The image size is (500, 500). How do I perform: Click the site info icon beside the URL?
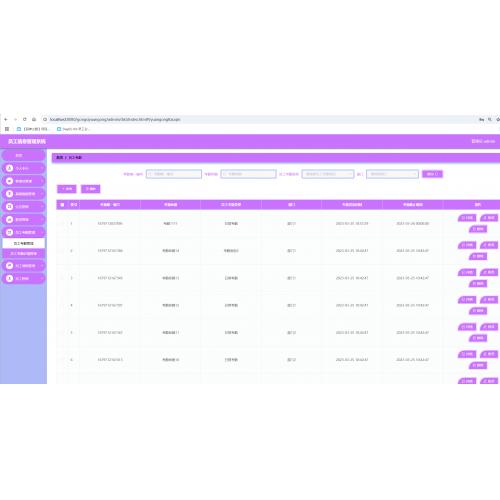point(45,119)
